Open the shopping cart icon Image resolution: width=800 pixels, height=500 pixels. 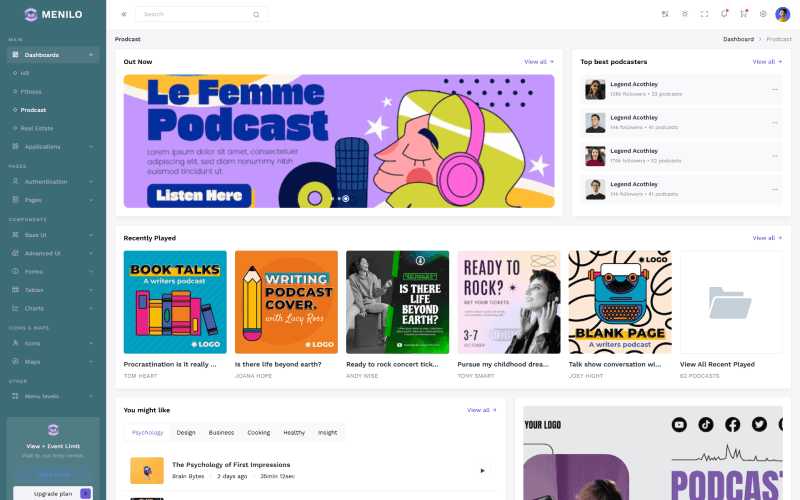743,14
